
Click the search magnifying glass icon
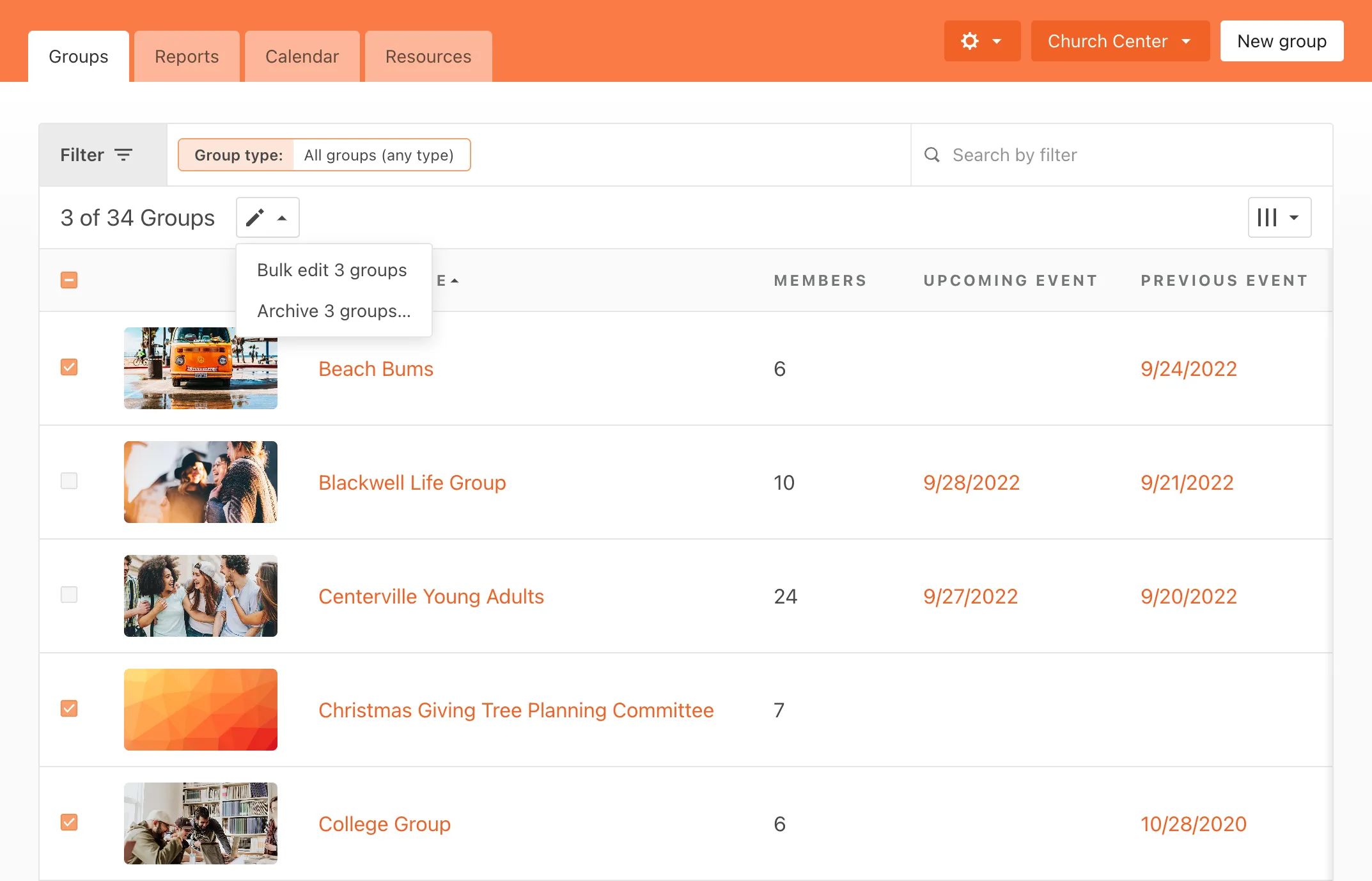click(932, 154)
